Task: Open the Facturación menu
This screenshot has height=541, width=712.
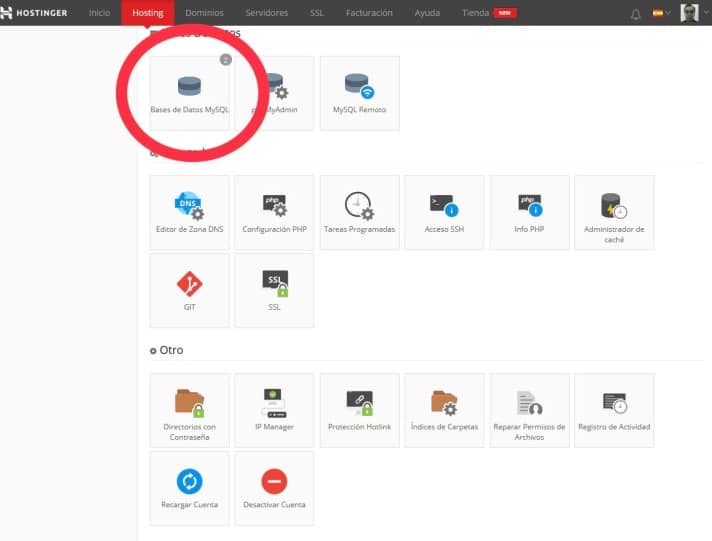Action: 369,13
